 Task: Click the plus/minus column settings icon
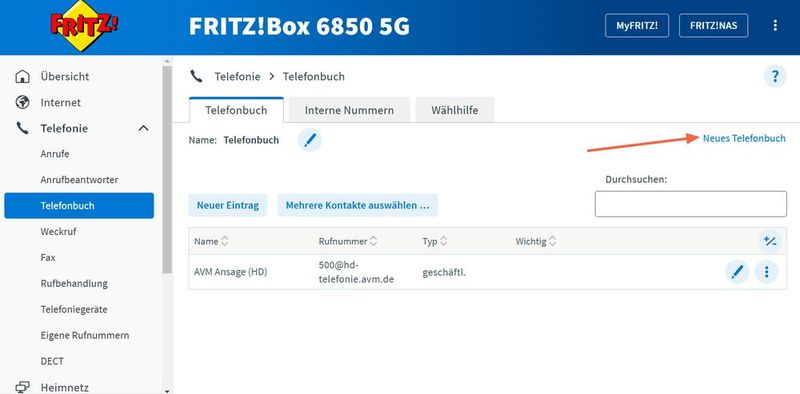click(x=769, y=241)
